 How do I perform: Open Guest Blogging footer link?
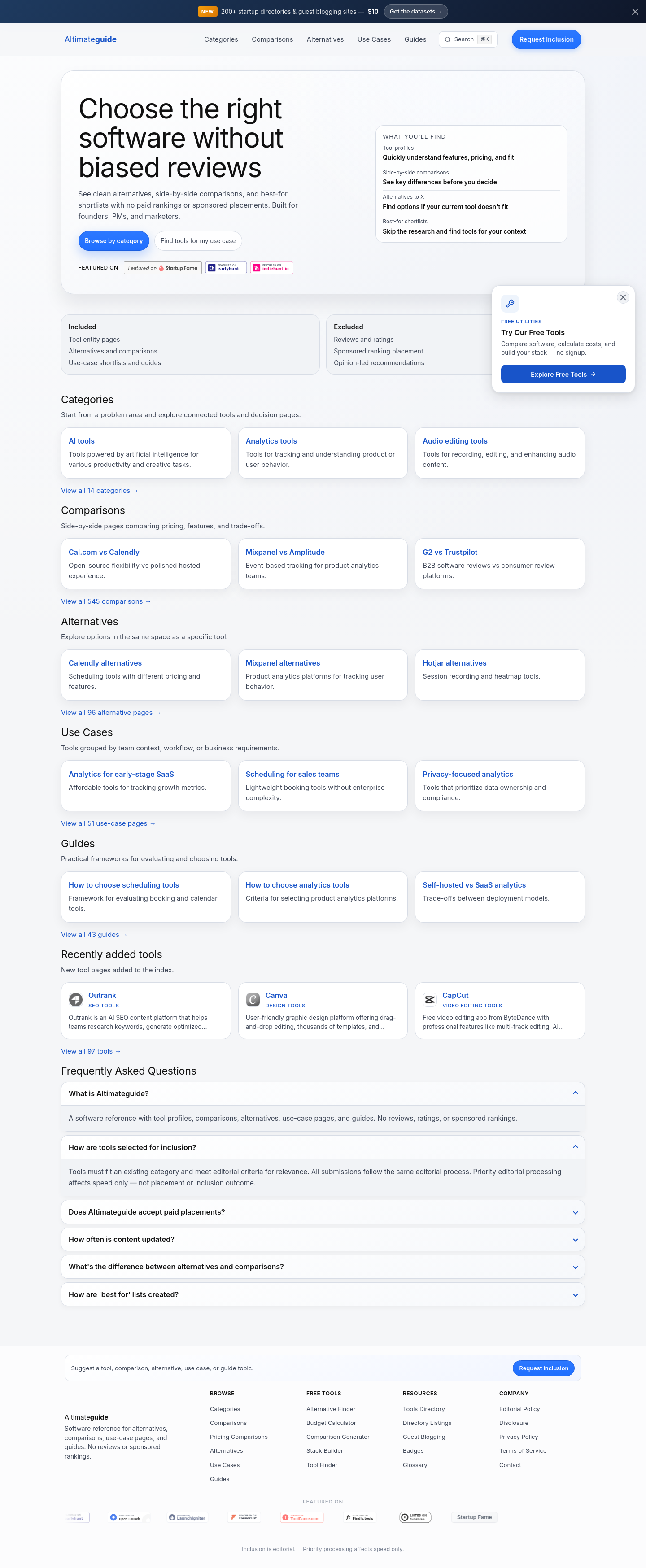(424, 1437)
